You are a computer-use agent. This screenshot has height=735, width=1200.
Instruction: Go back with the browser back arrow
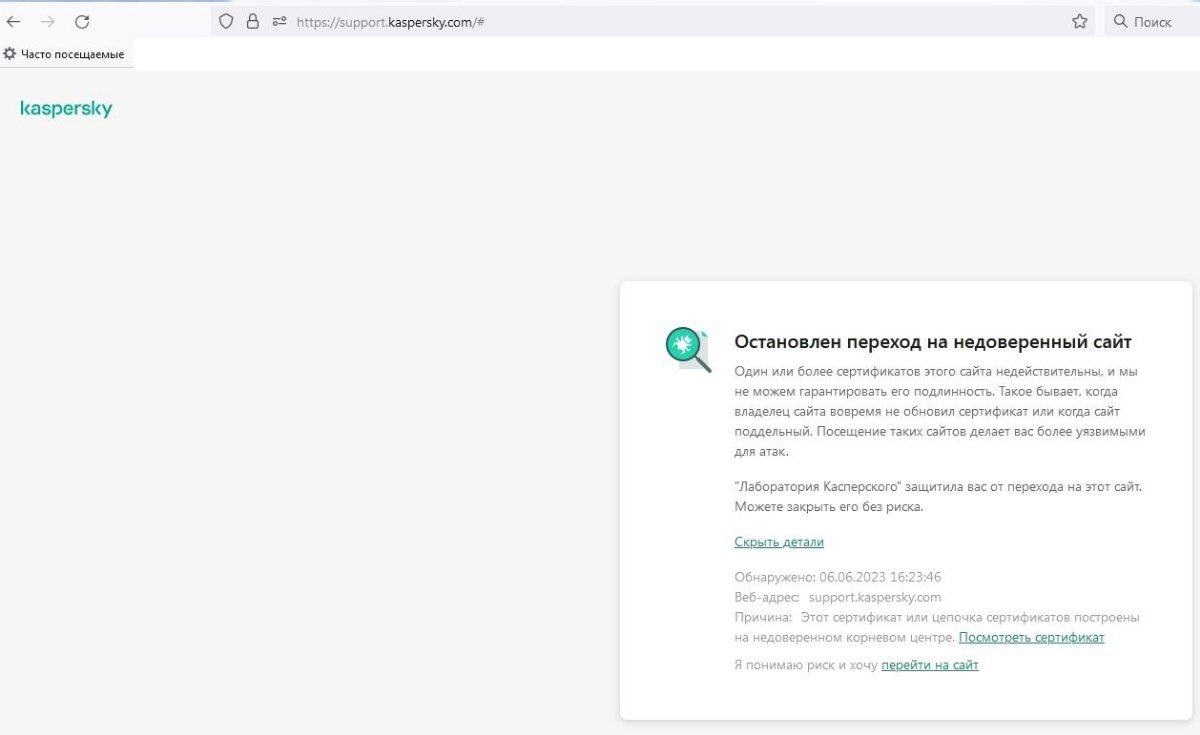click(x=14, y=21)
